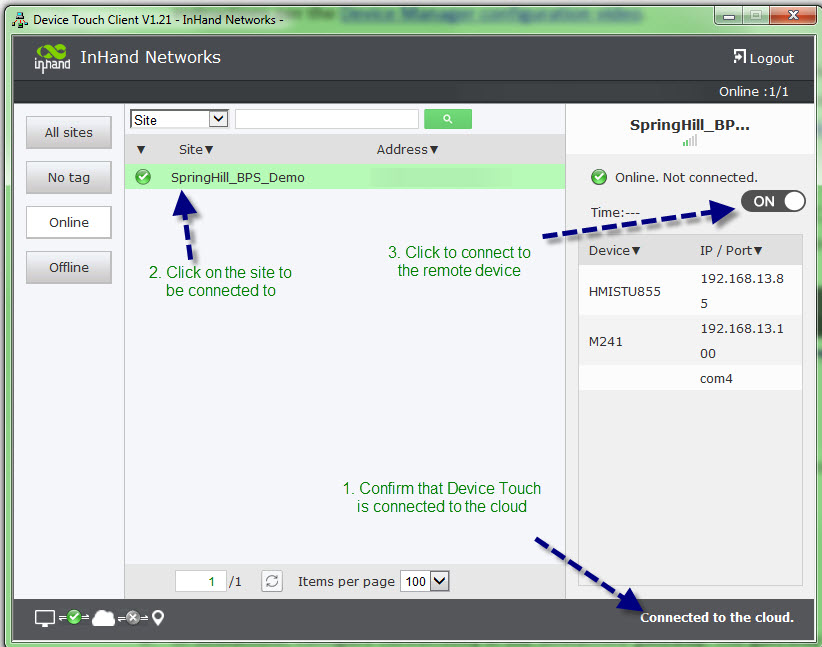Click the cloud icon in the status bar
The image size is (822, 647).
click(x=103, y=618)
